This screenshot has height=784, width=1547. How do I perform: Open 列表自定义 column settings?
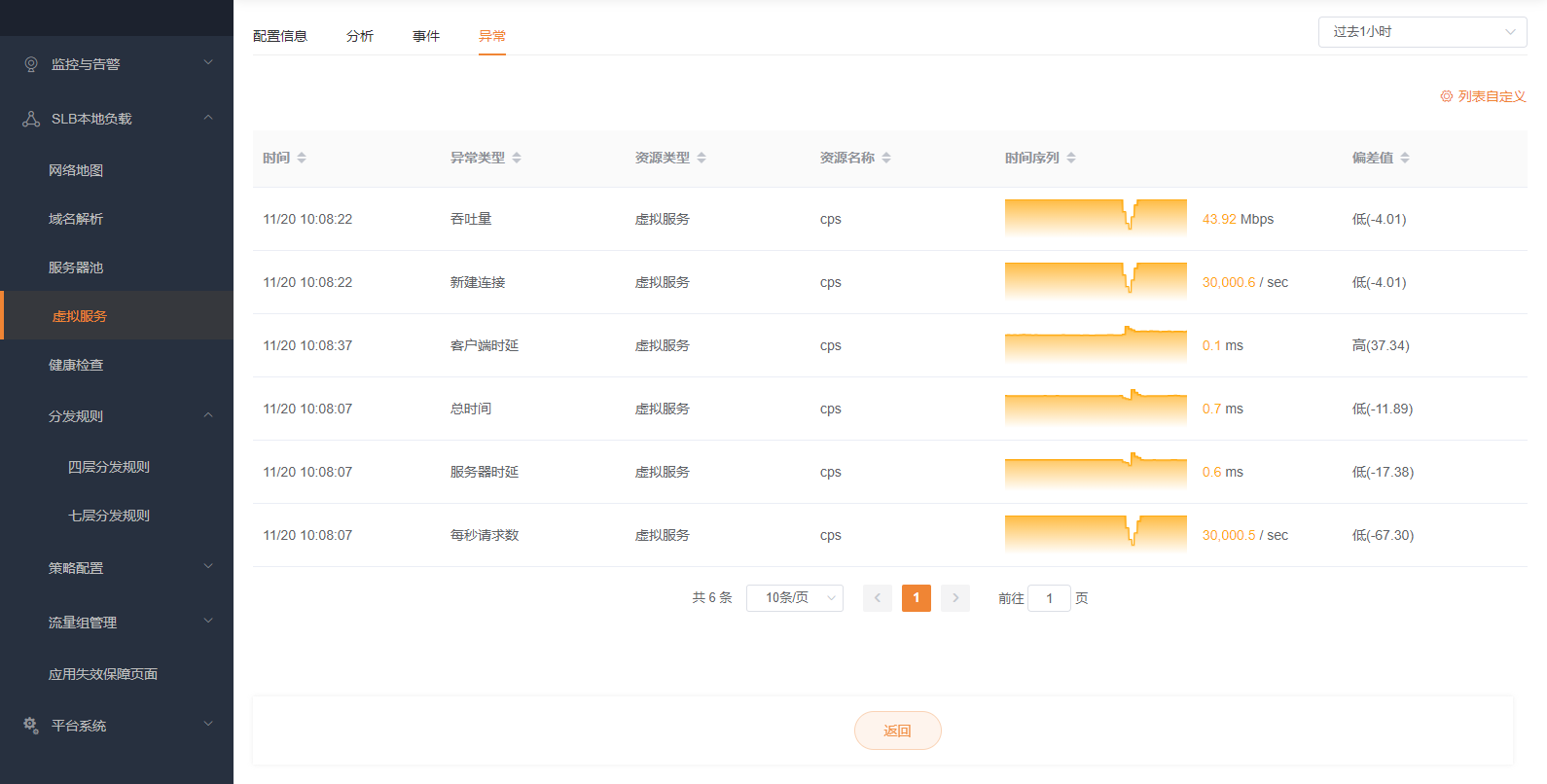(x=1483, y=96)
